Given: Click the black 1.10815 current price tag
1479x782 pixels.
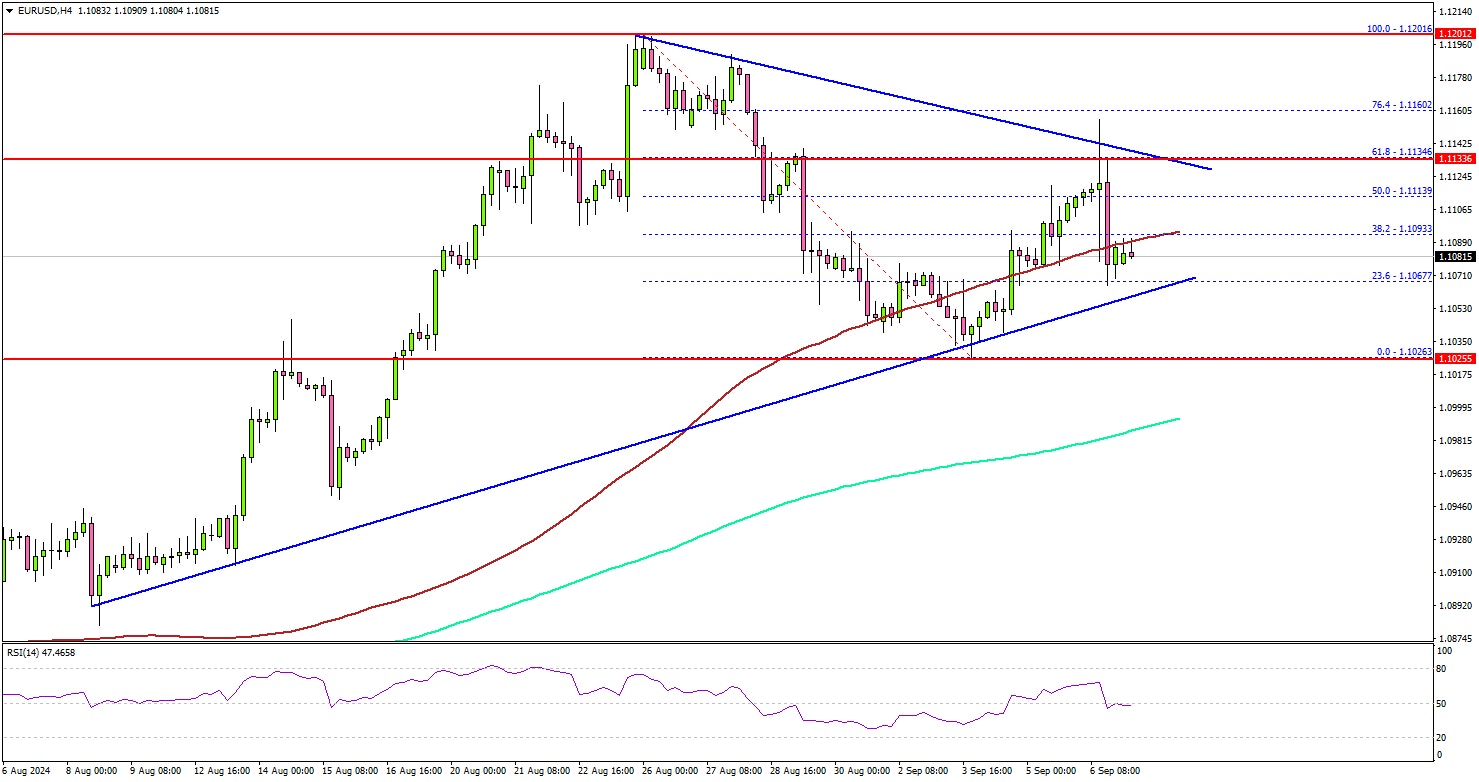Looking at the screenshot, I should (x=1456, y=257).
